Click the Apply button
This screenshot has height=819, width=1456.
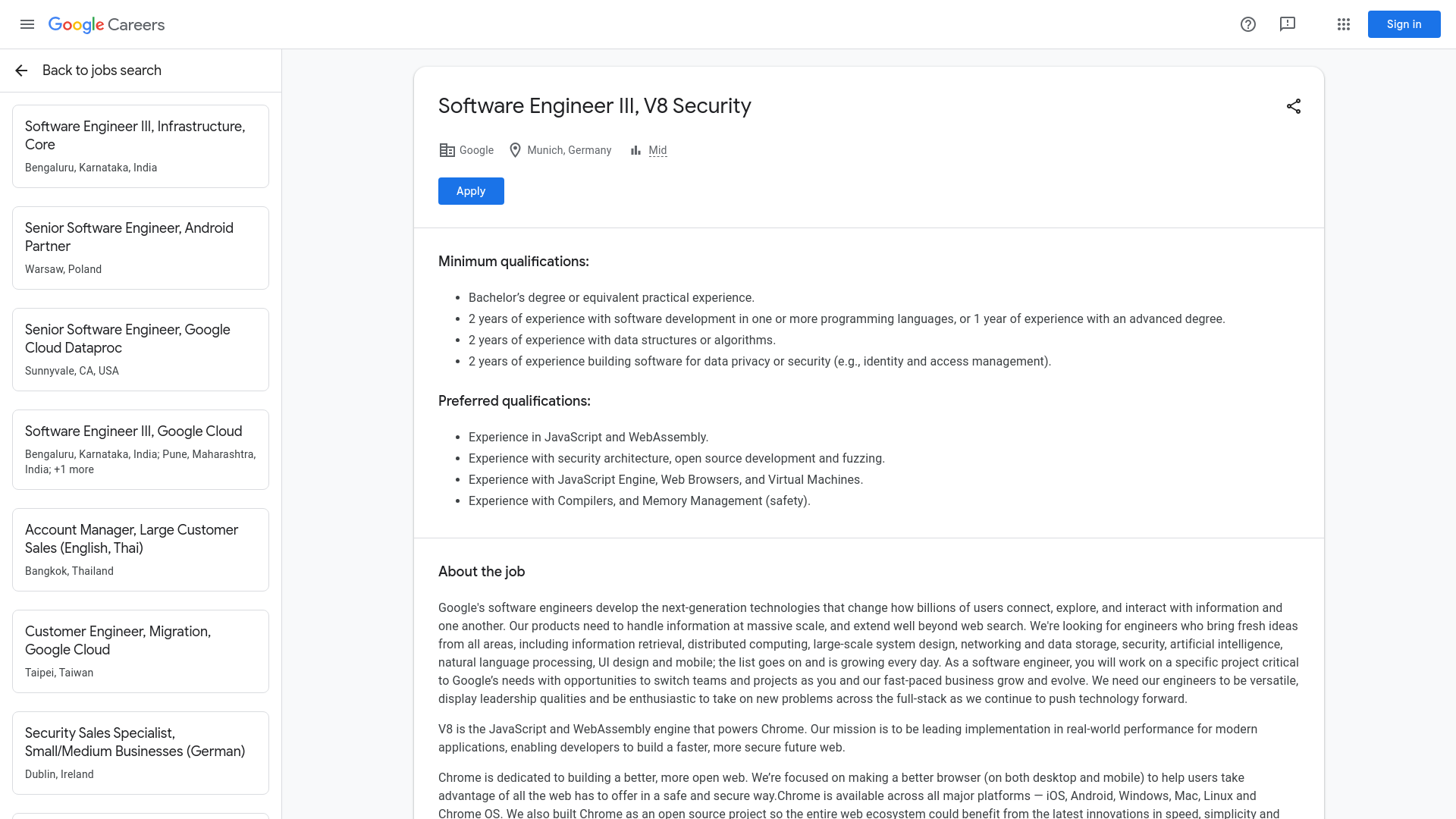471,191
